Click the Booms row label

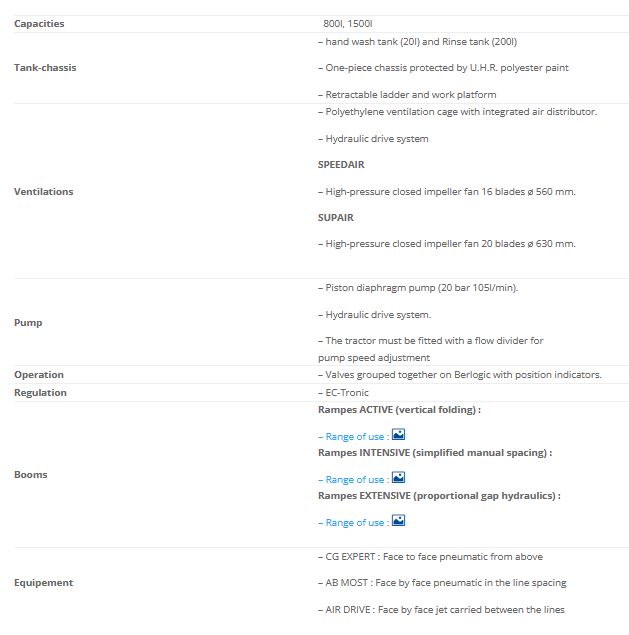31,475
